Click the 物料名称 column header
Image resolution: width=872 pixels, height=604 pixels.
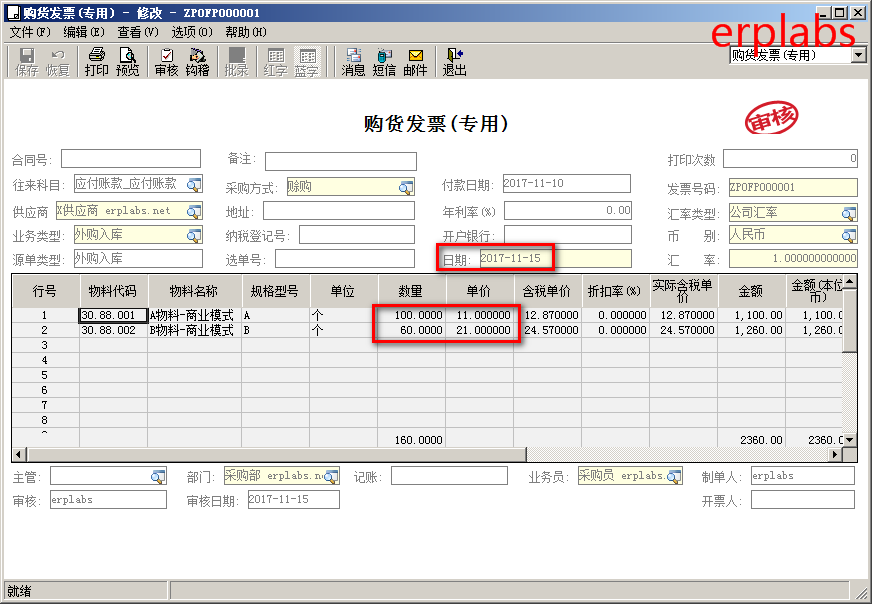194,291
